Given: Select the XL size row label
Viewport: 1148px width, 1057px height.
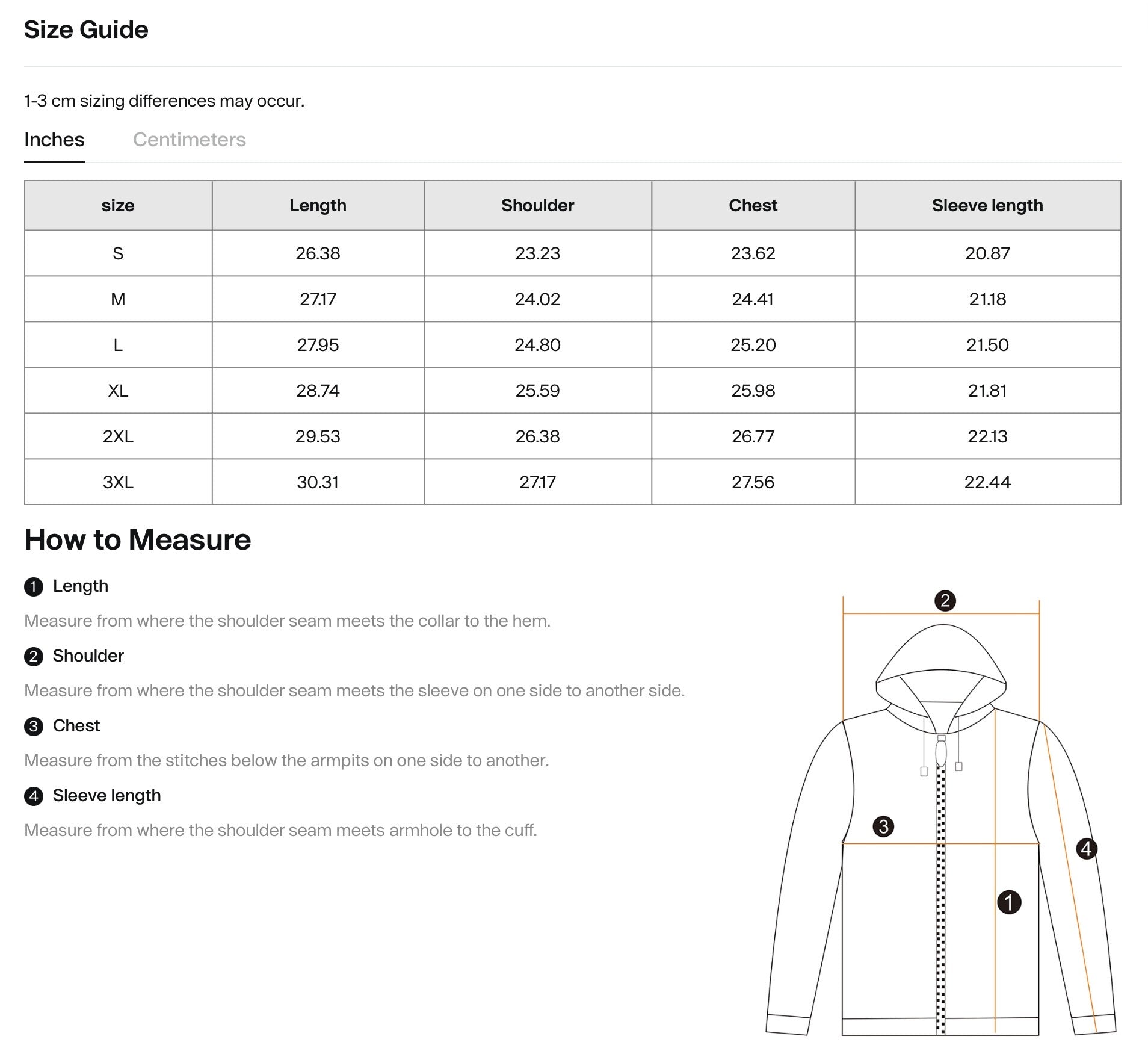Looking at the screenshot, I should point(118,391).
